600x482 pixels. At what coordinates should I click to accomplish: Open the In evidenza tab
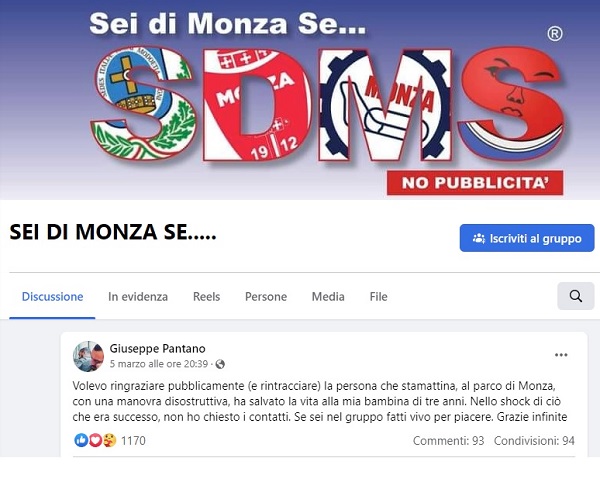(x=138, y=297)
